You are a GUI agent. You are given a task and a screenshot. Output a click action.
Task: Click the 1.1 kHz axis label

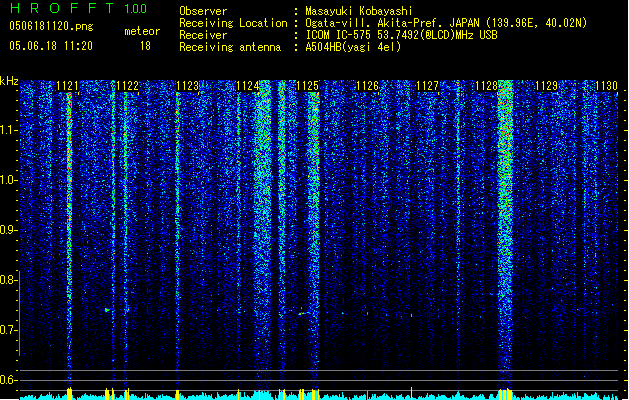[x=8, y=130]
